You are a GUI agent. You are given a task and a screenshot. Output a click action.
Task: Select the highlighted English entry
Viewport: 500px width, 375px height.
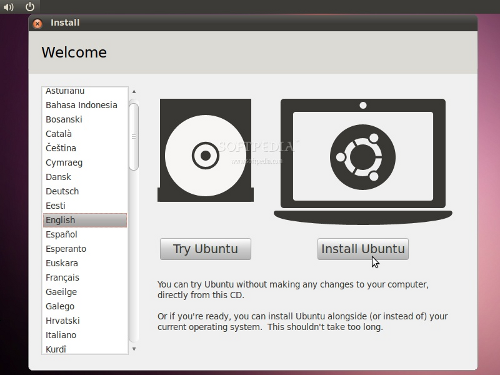point(85,220)
